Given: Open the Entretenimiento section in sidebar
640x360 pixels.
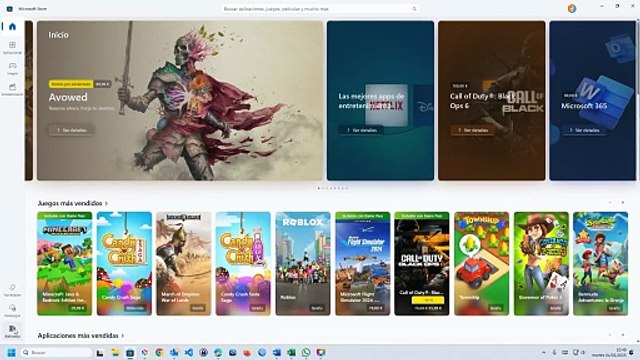Looking at the screenshot, I should point(12,89).
